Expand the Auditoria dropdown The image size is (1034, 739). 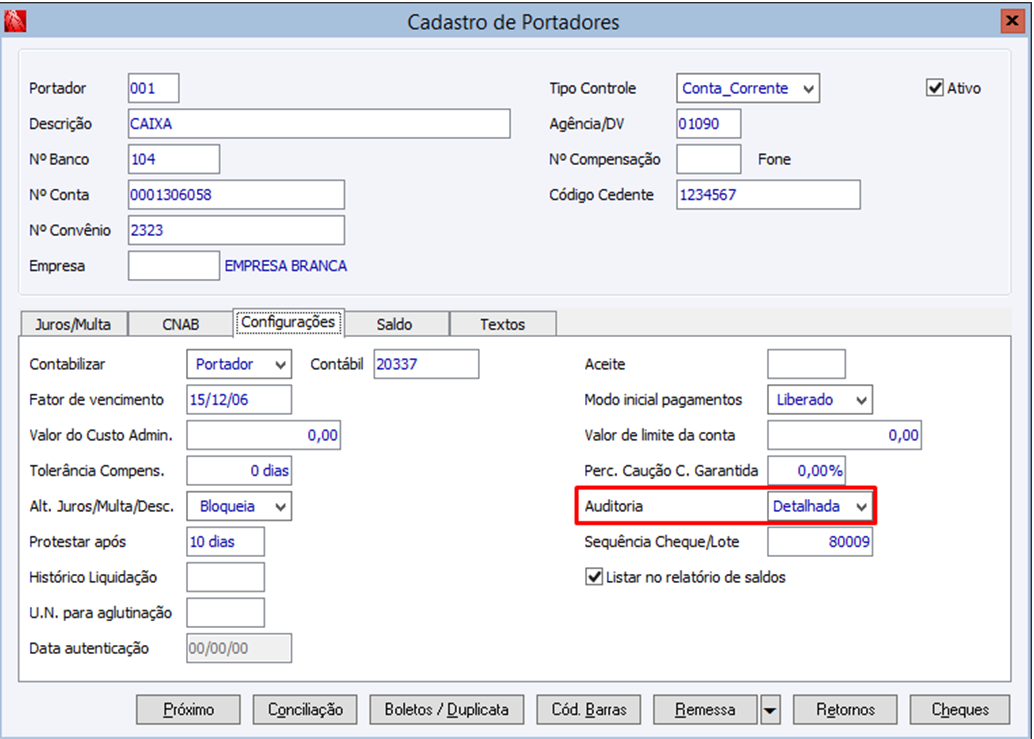[820, 506]
